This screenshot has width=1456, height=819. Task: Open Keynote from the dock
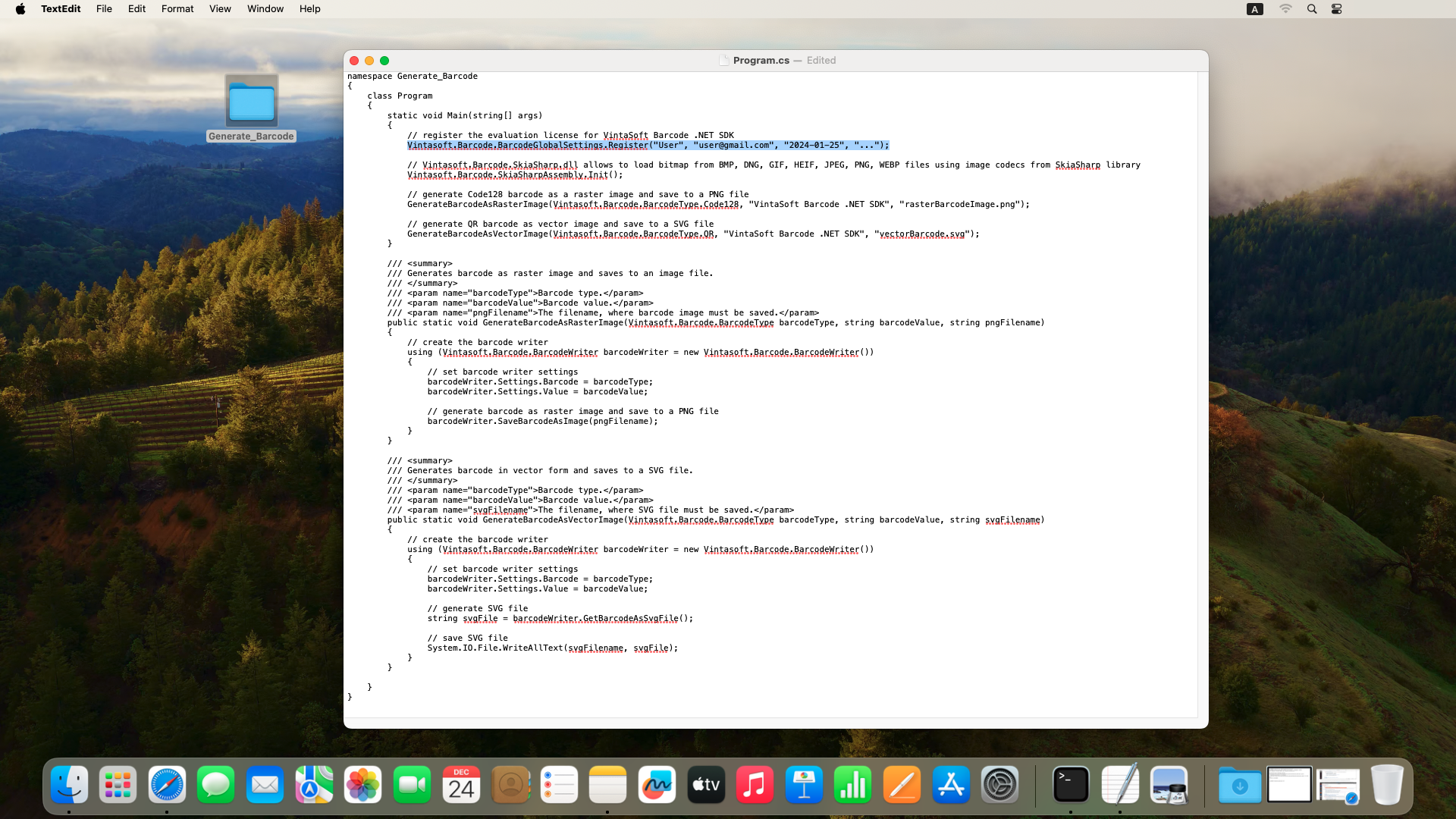(x=804, y=785)
